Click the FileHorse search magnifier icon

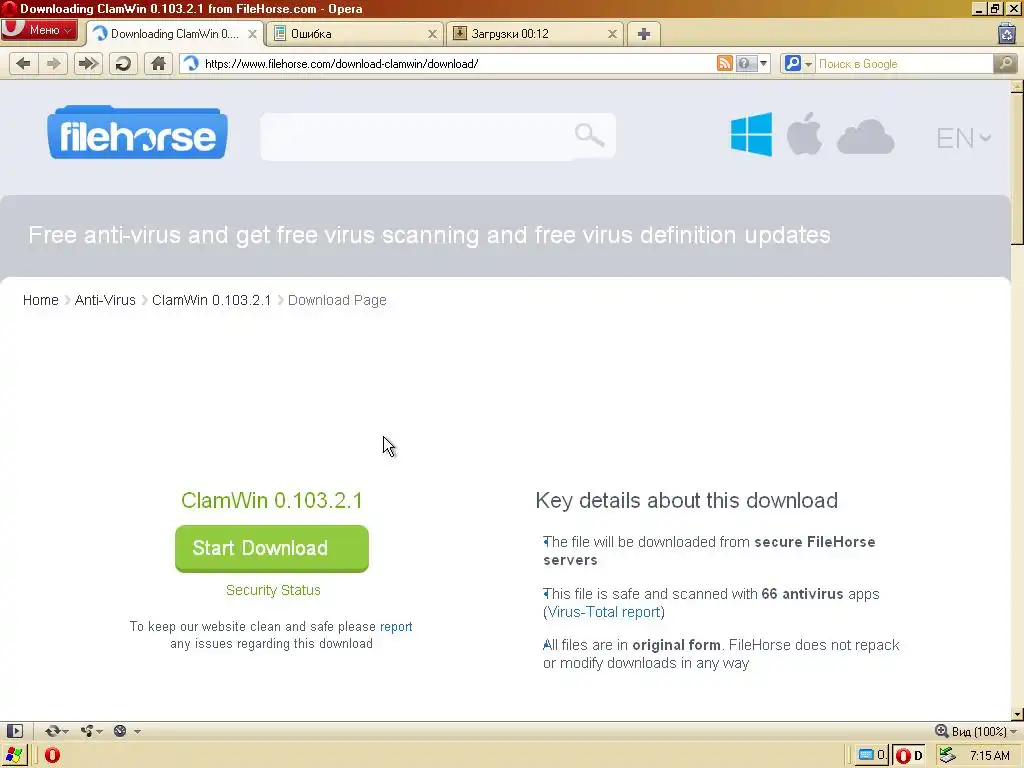[589, 135]
